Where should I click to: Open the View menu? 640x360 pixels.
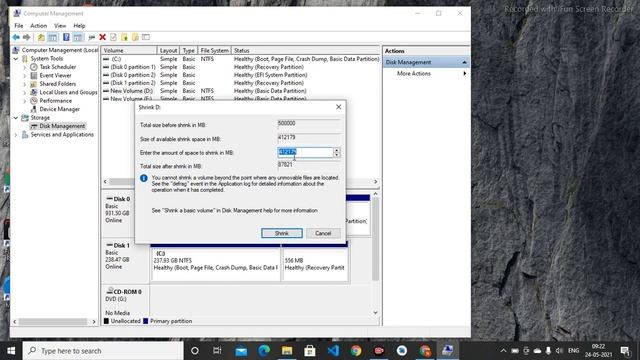tap(60, 26)
